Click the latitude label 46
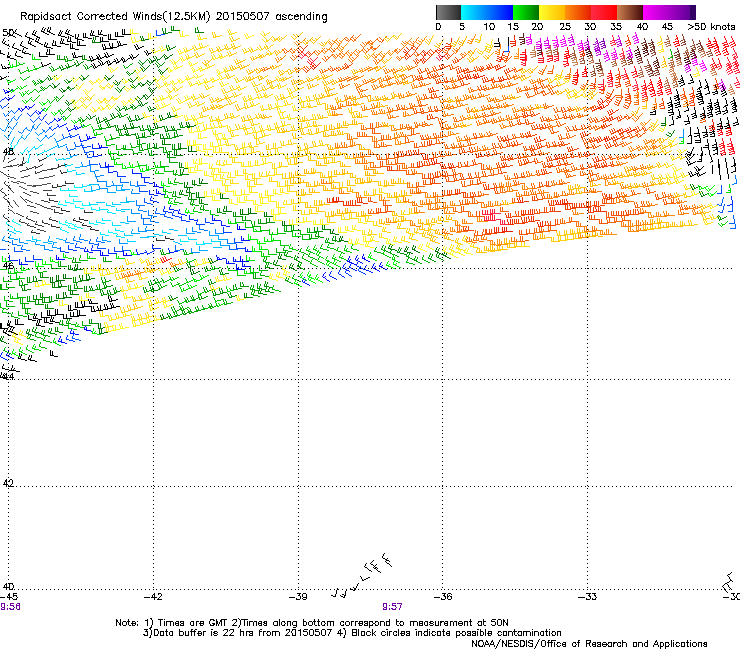 click(x=8, y=266)
